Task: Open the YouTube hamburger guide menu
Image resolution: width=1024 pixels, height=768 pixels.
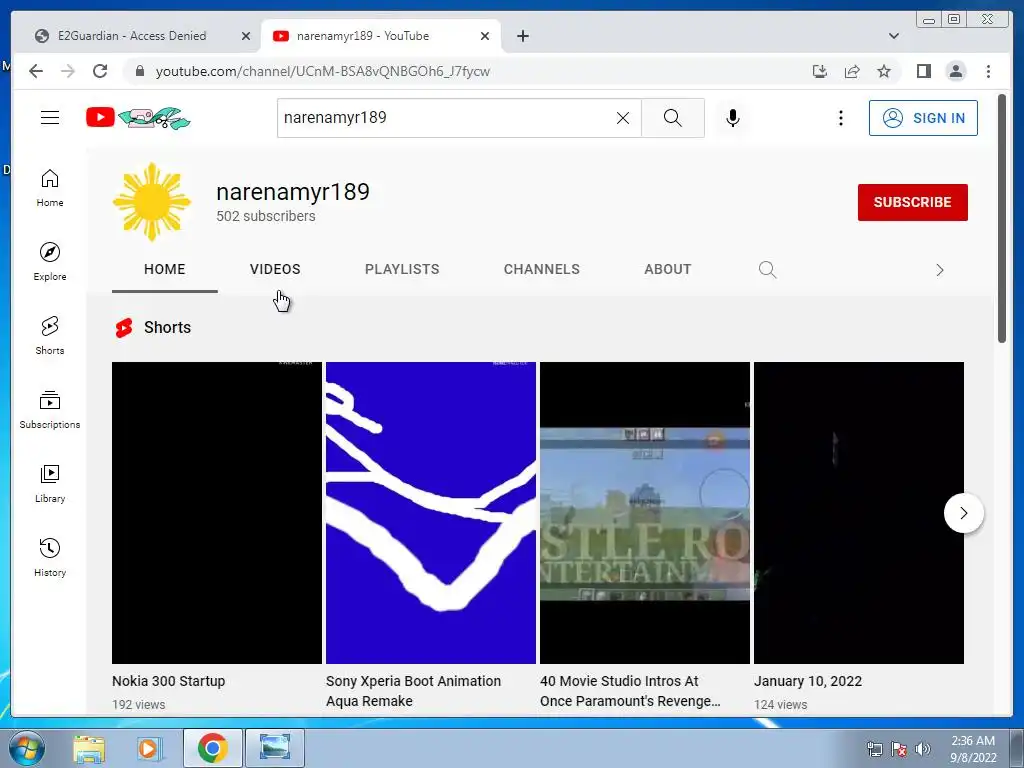Action: tap(50, 118)
